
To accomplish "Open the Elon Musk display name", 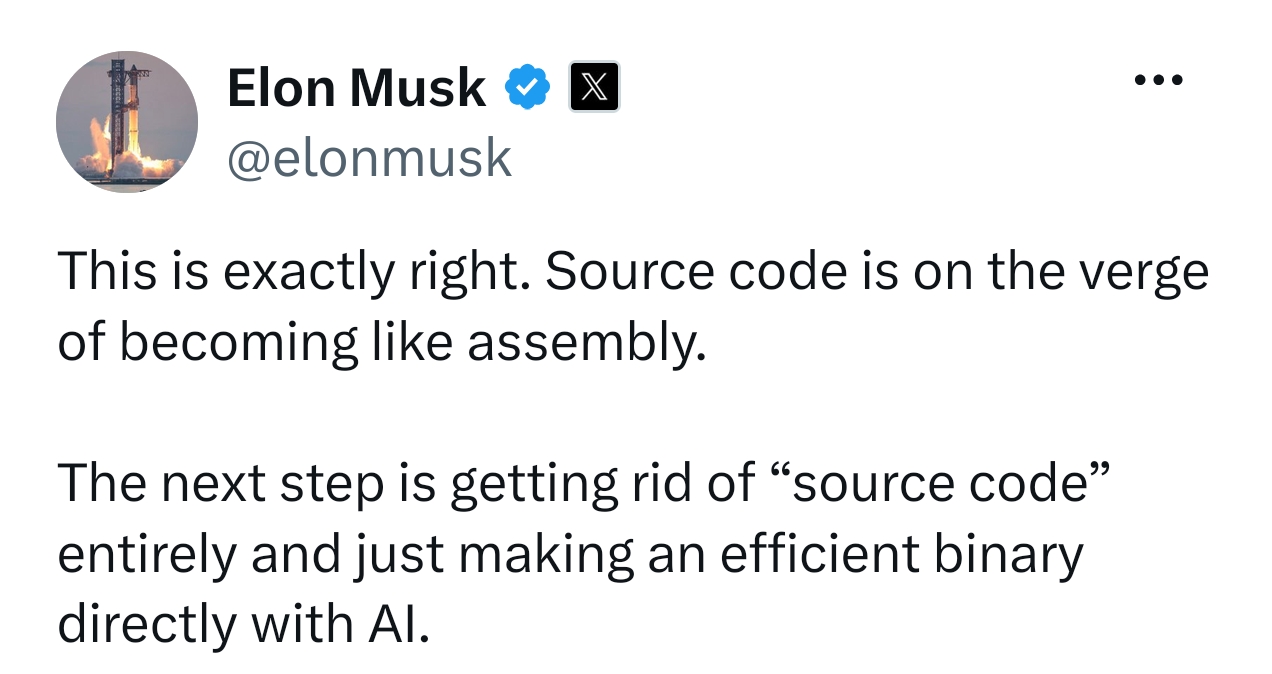I will click(357, 88).
